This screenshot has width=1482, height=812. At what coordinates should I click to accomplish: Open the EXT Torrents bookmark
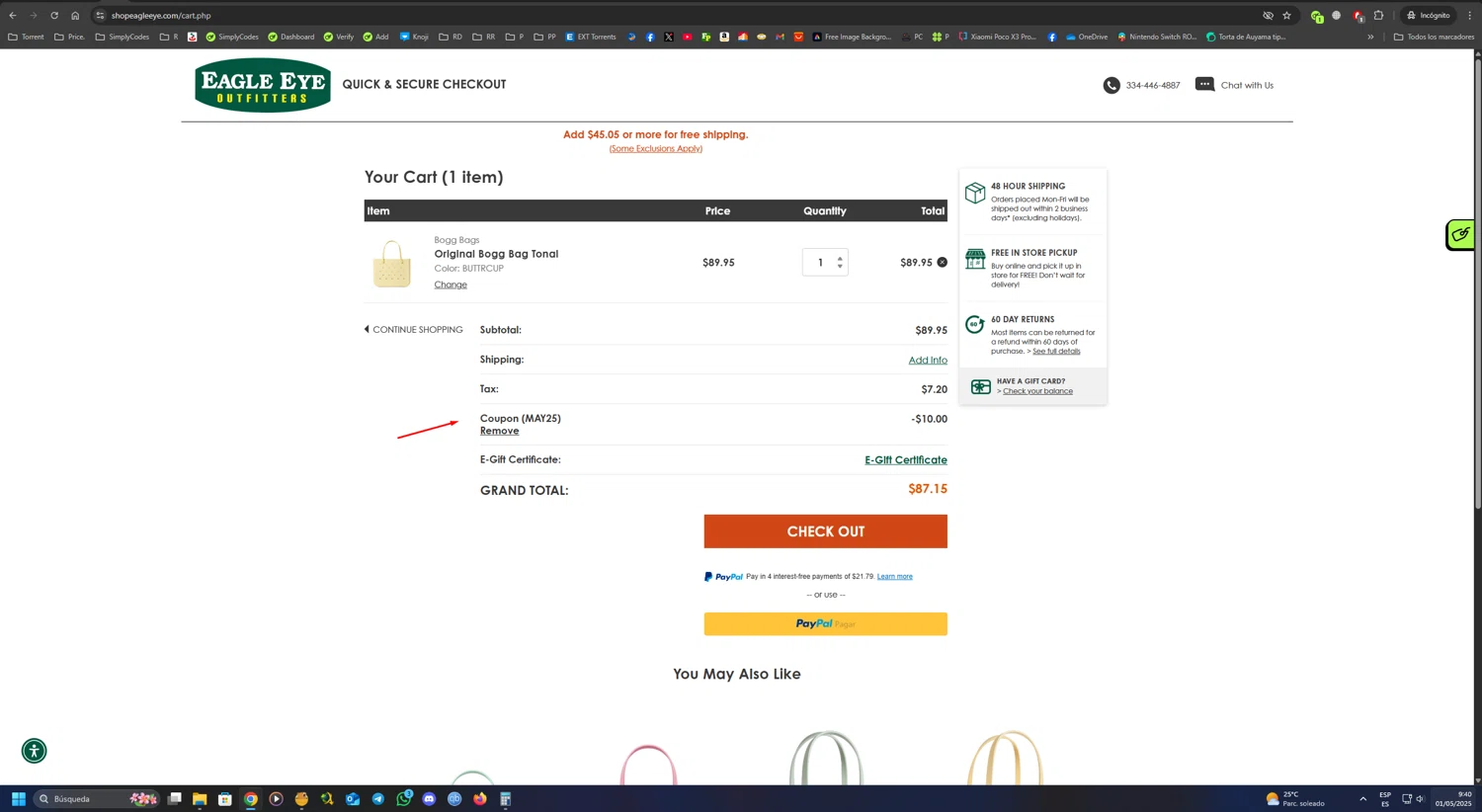591,37
